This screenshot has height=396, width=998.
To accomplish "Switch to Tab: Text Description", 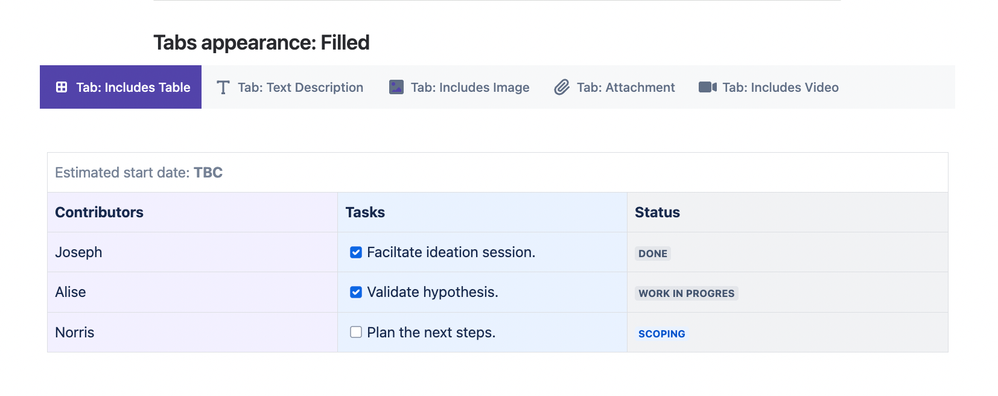I will tap(290, 87).
